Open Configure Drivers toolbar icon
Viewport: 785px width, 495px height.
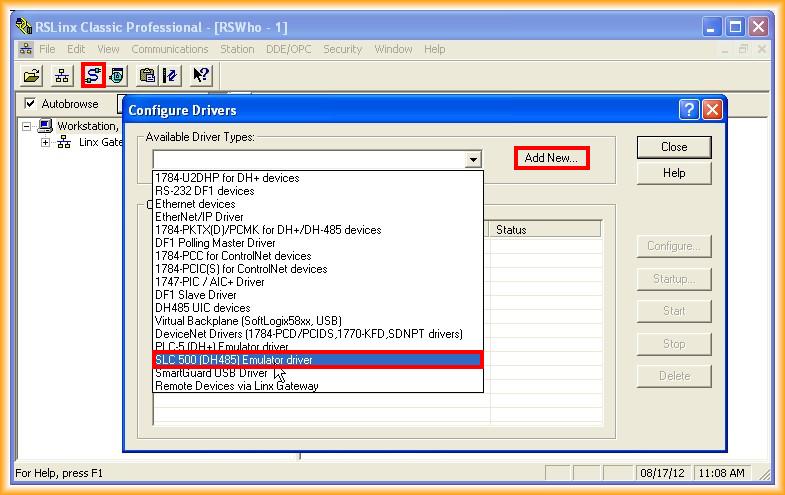[x=93, y=75]
